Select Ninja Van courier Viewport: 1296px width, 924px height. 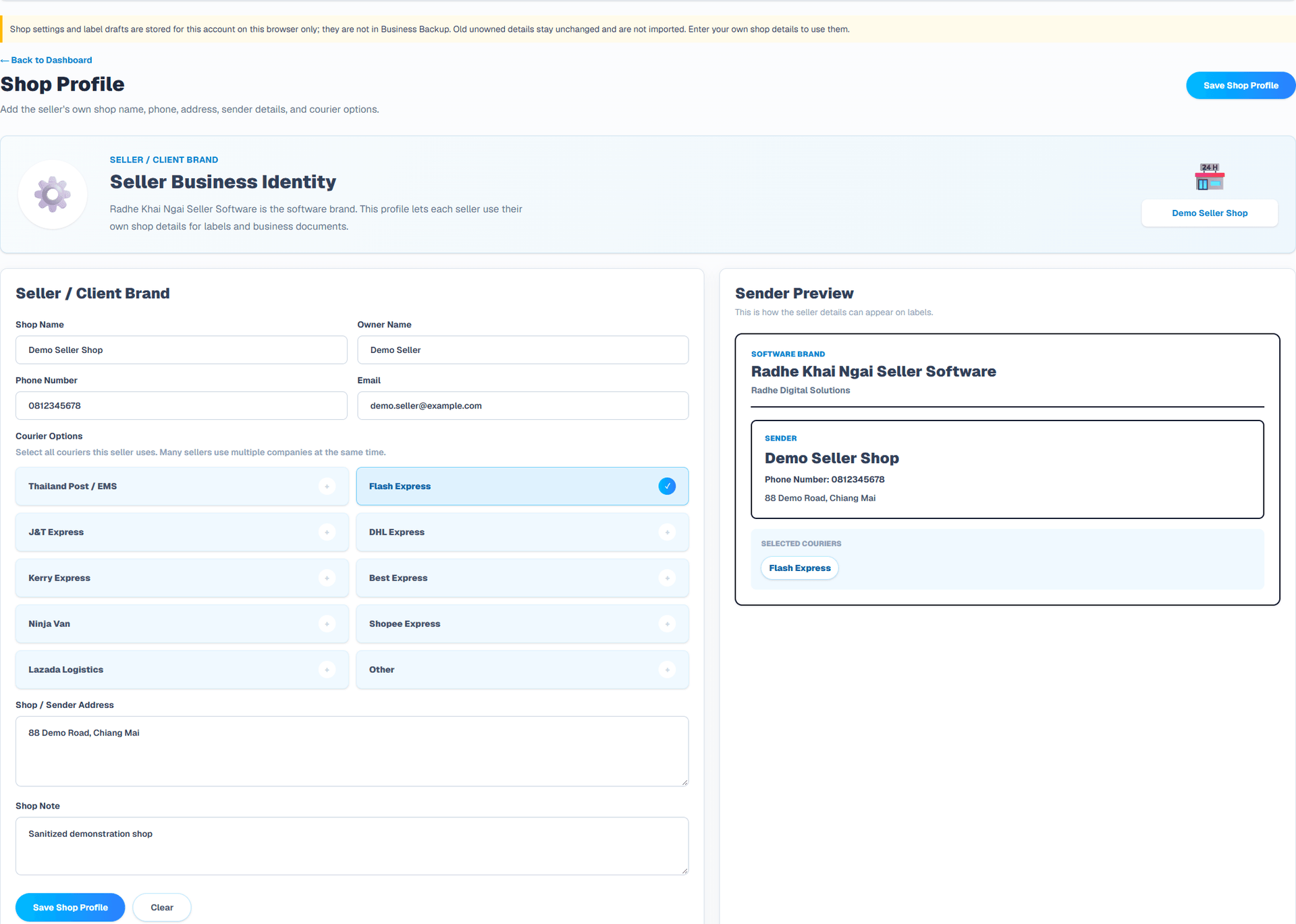tap(182, 624)
